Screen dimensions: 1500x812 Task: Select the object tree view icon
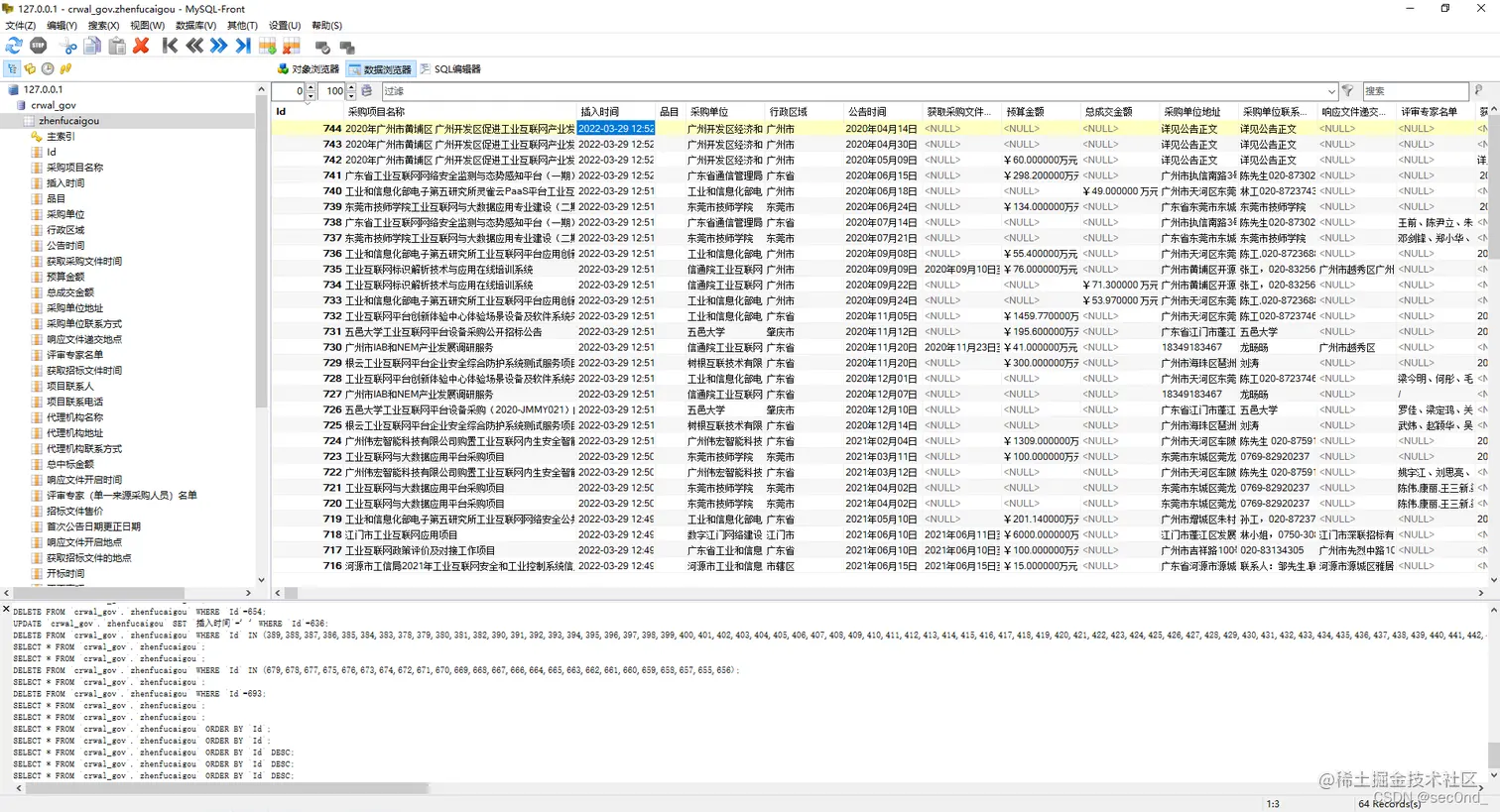pos(12,68)
